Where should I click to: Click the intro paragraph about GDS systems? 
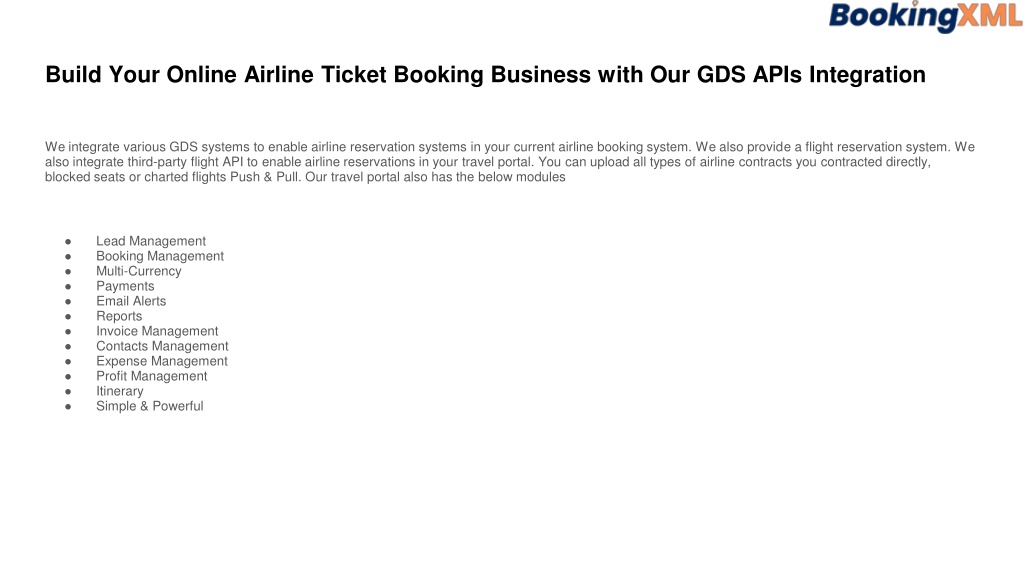pyautogui.click(x=510, y=162)
